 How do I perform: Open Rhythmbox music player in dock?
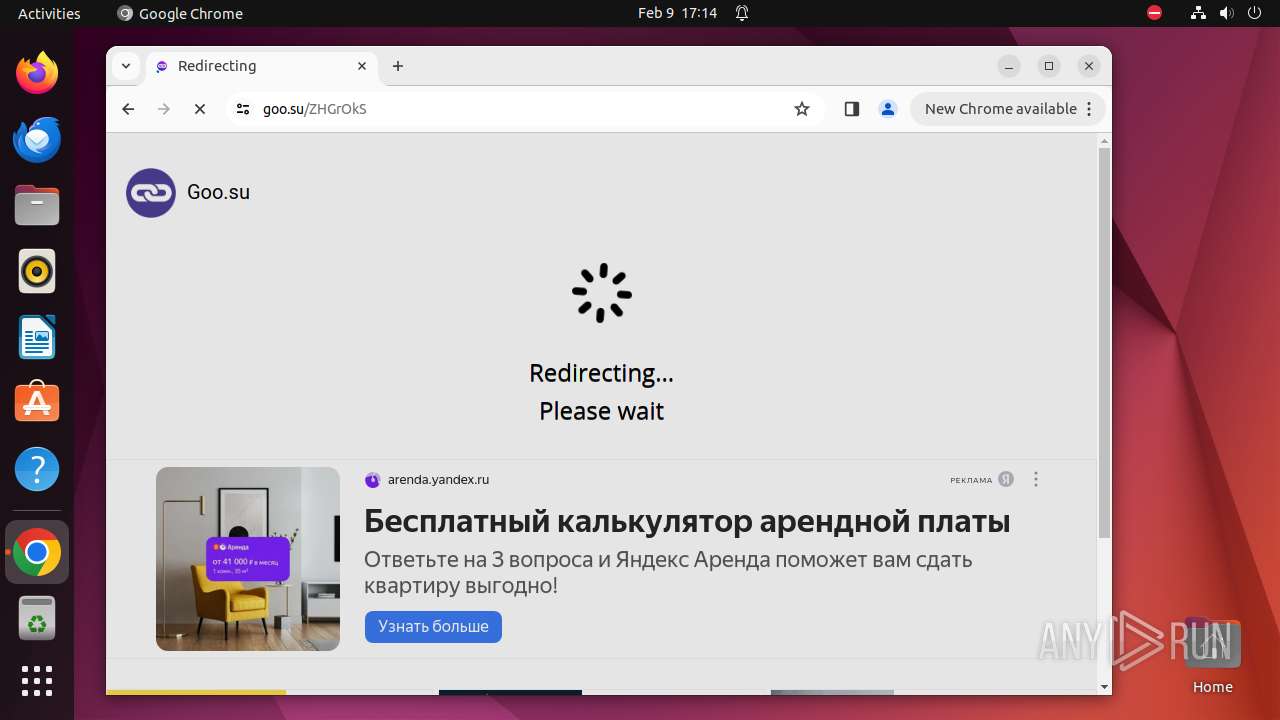[x=37, y=271]
